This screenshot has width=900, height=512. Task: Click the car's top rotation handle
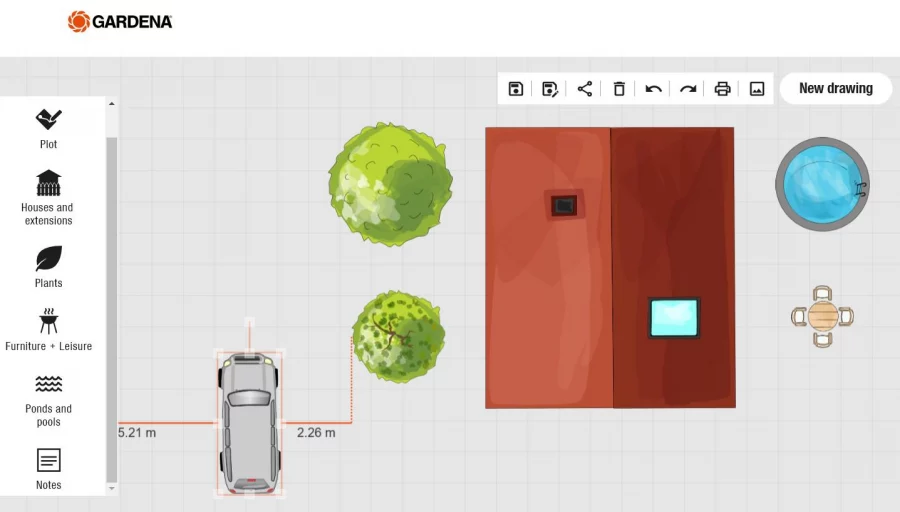tap(249, 321)
